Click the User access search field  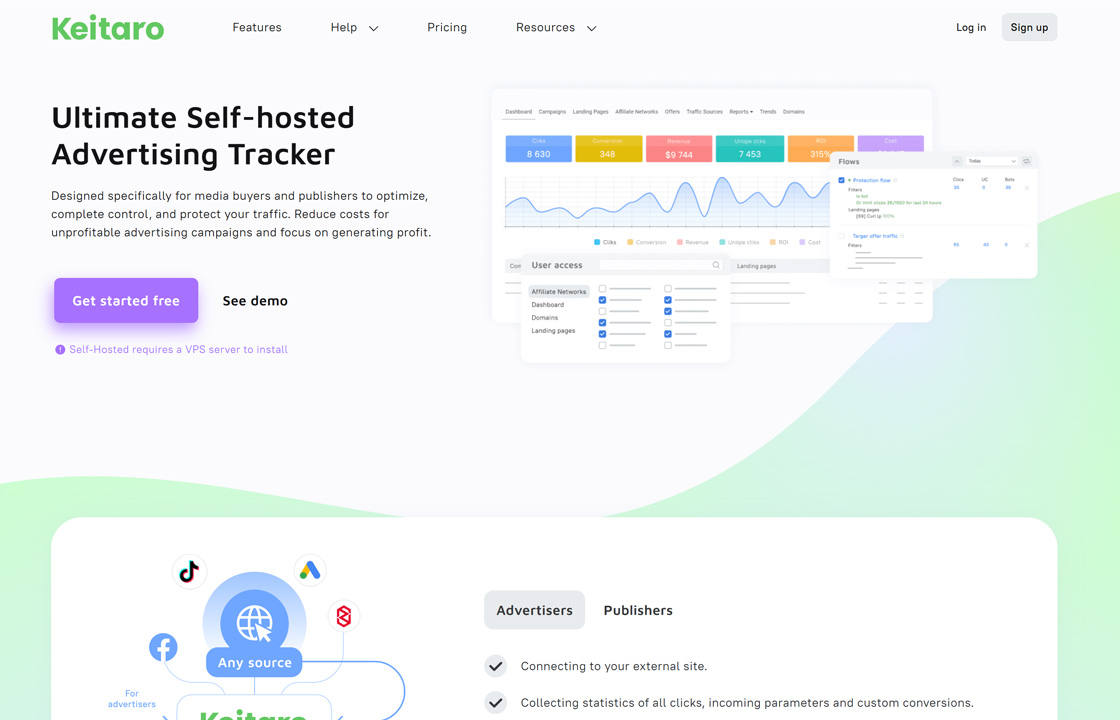point(661,265)
